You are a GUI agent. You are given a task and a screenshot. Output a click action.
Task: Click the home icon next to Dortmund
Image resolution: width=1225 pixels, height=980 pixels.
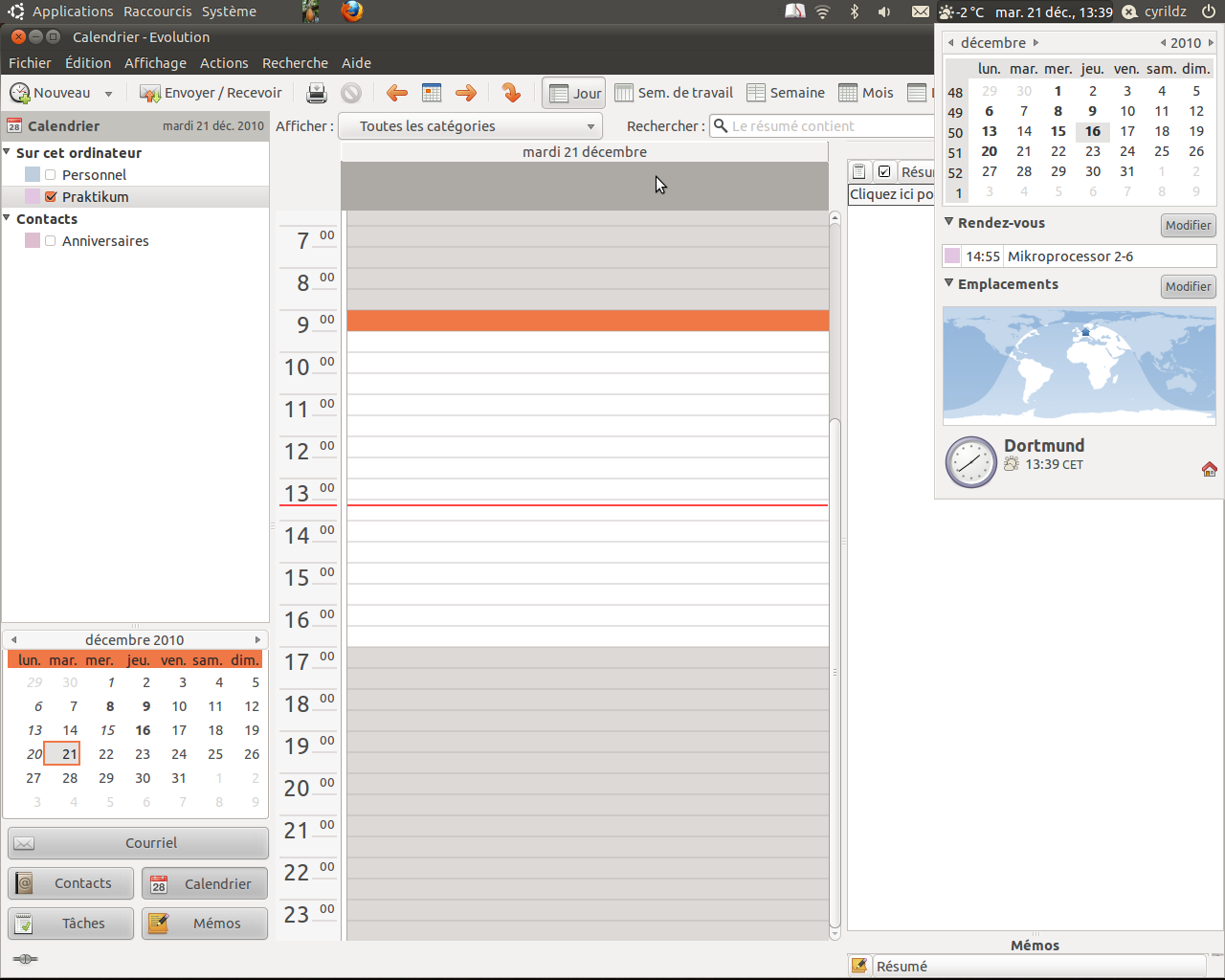[x=1209, y=469]
